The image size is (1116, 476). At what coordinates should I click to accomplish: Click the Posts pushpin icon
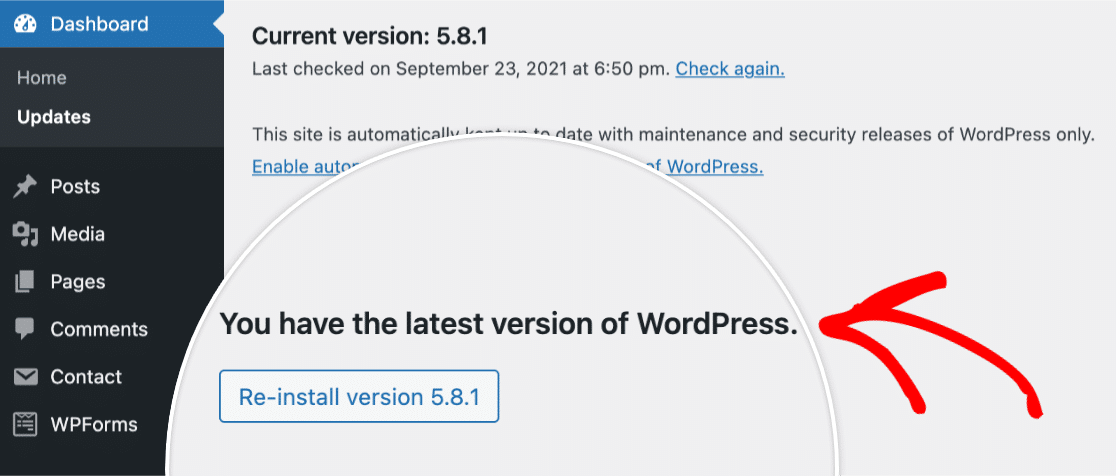pos(26,187)
